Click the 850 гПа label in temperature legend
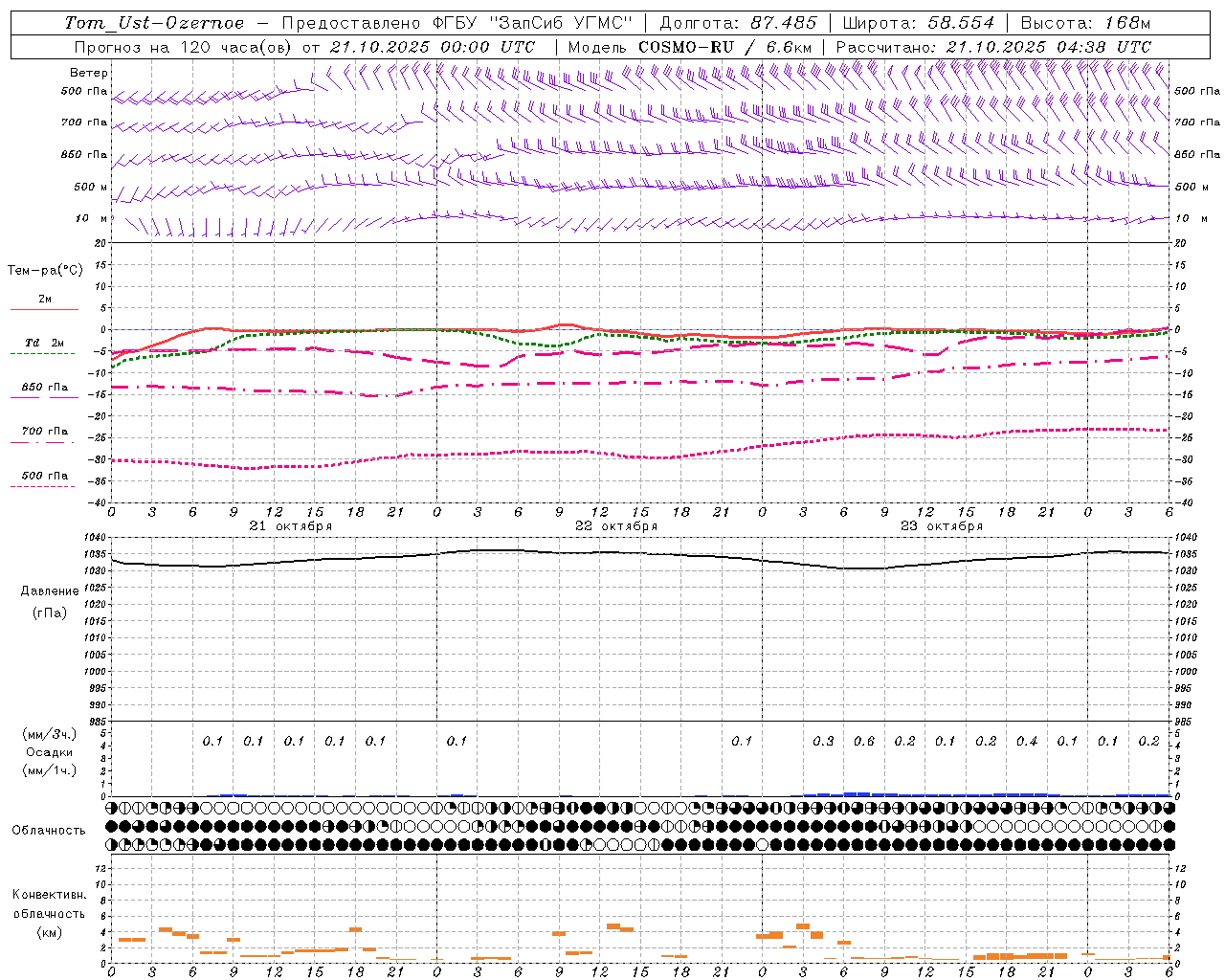Image resolution: width=1225 pixels, height=980 pixels. (45, 388)
